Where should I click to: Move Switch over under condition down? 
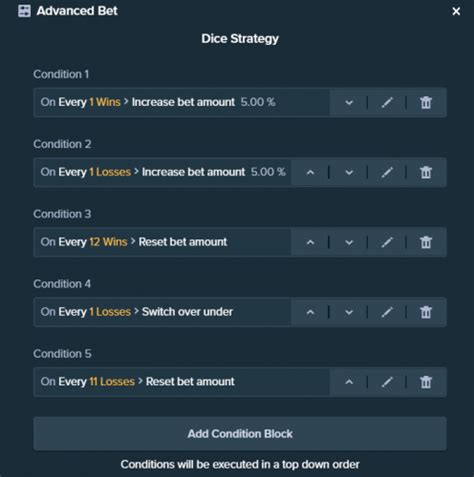point(349,312)
